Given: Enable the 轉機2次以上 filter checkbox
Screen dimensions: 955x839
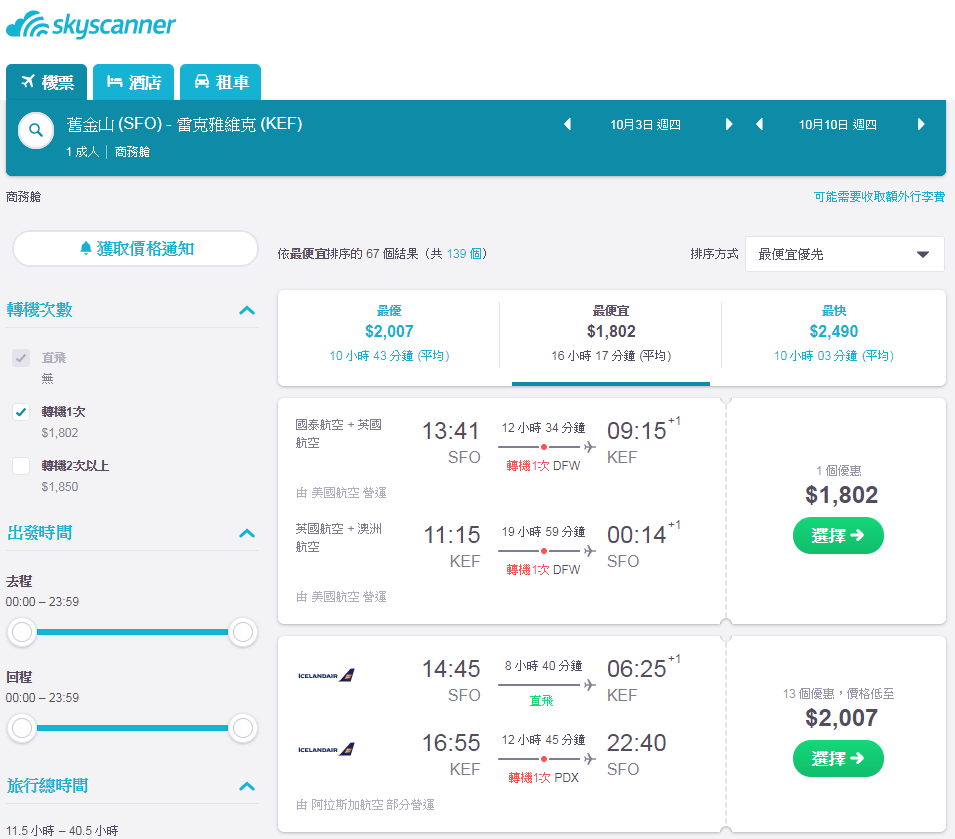Looking at the screenshot, I should [x=21, y=466].
